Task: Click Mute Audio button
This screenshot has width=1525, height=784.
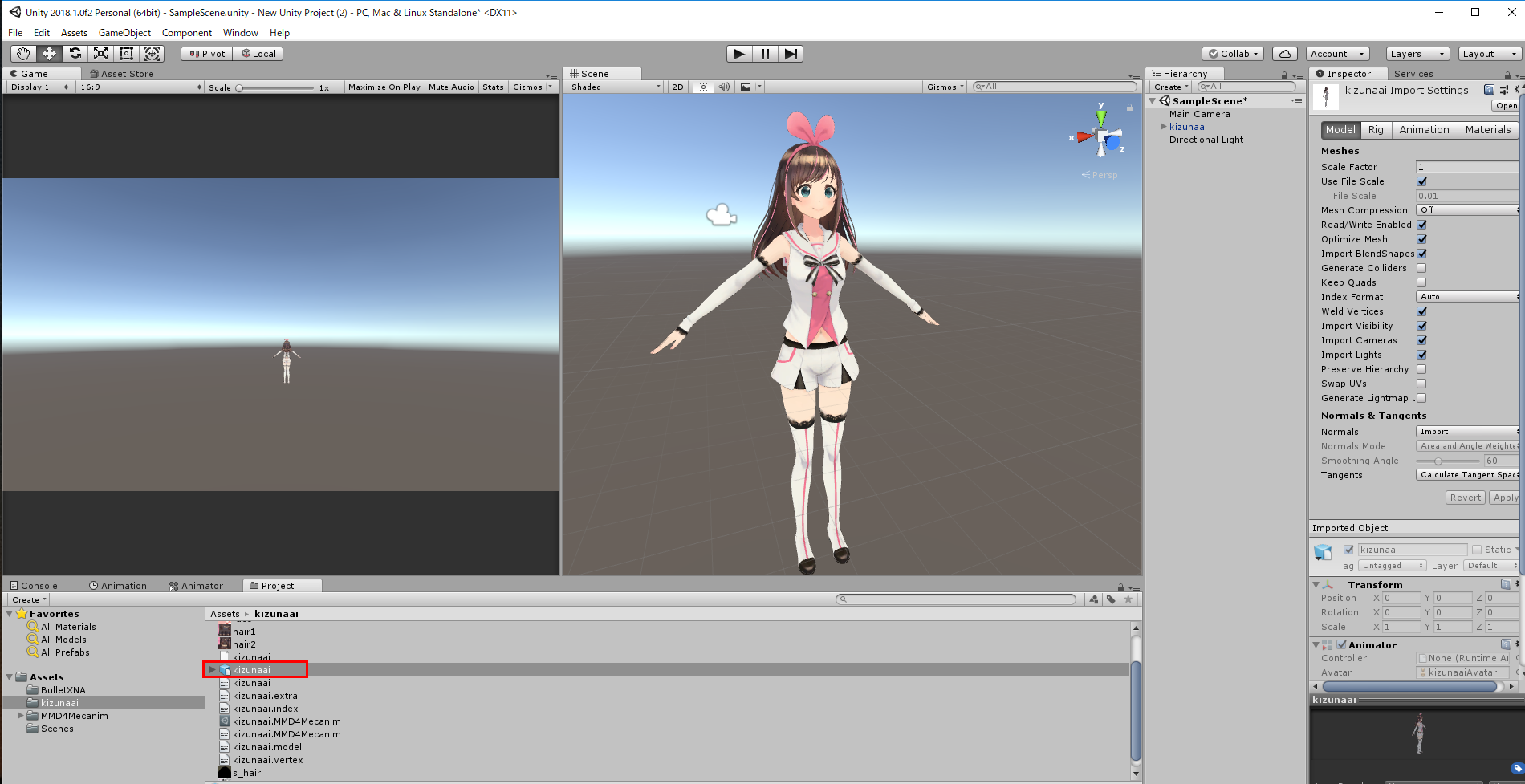Action: (451, 87)
